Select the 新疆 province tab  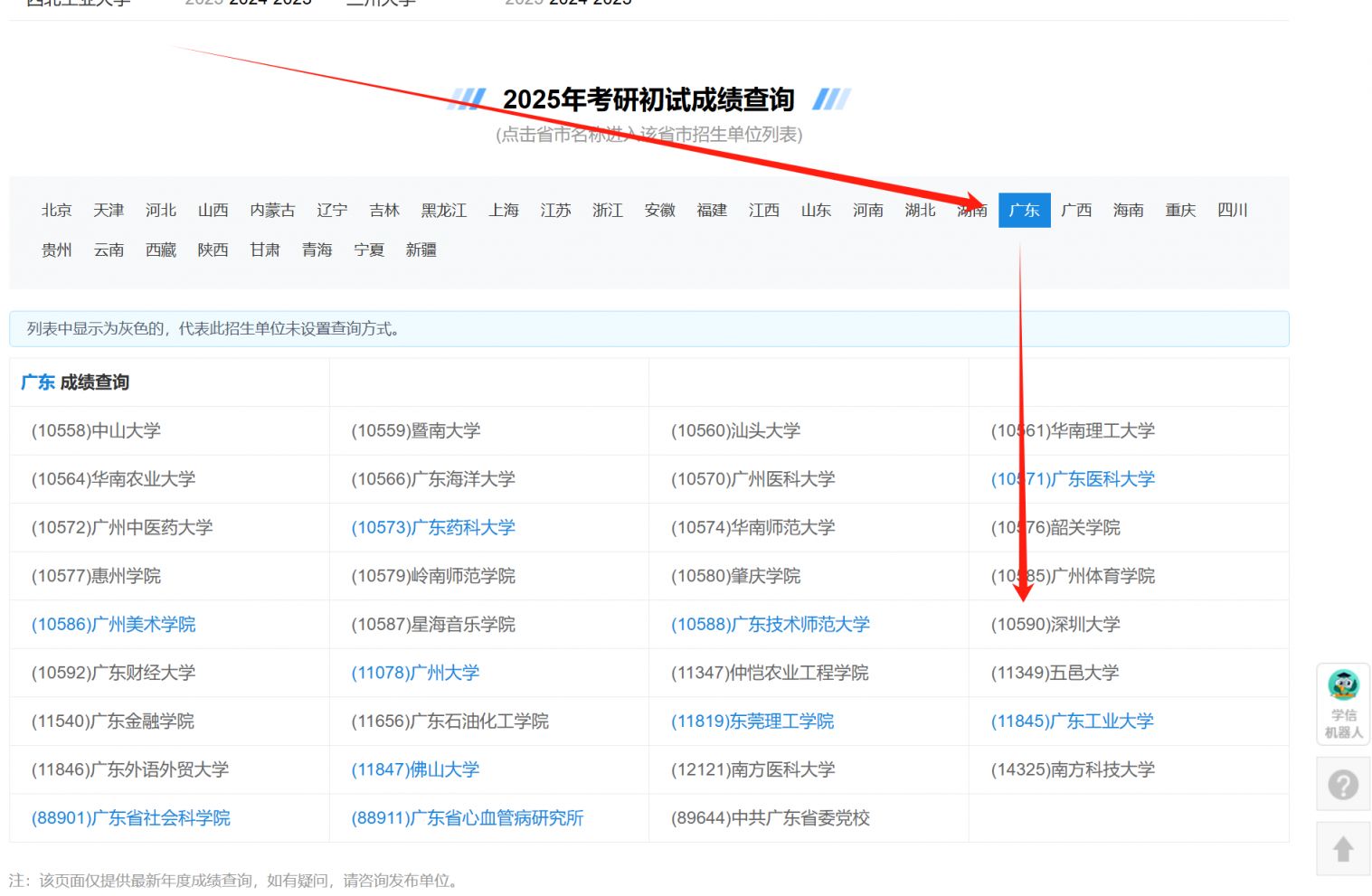tap(421, 250)
